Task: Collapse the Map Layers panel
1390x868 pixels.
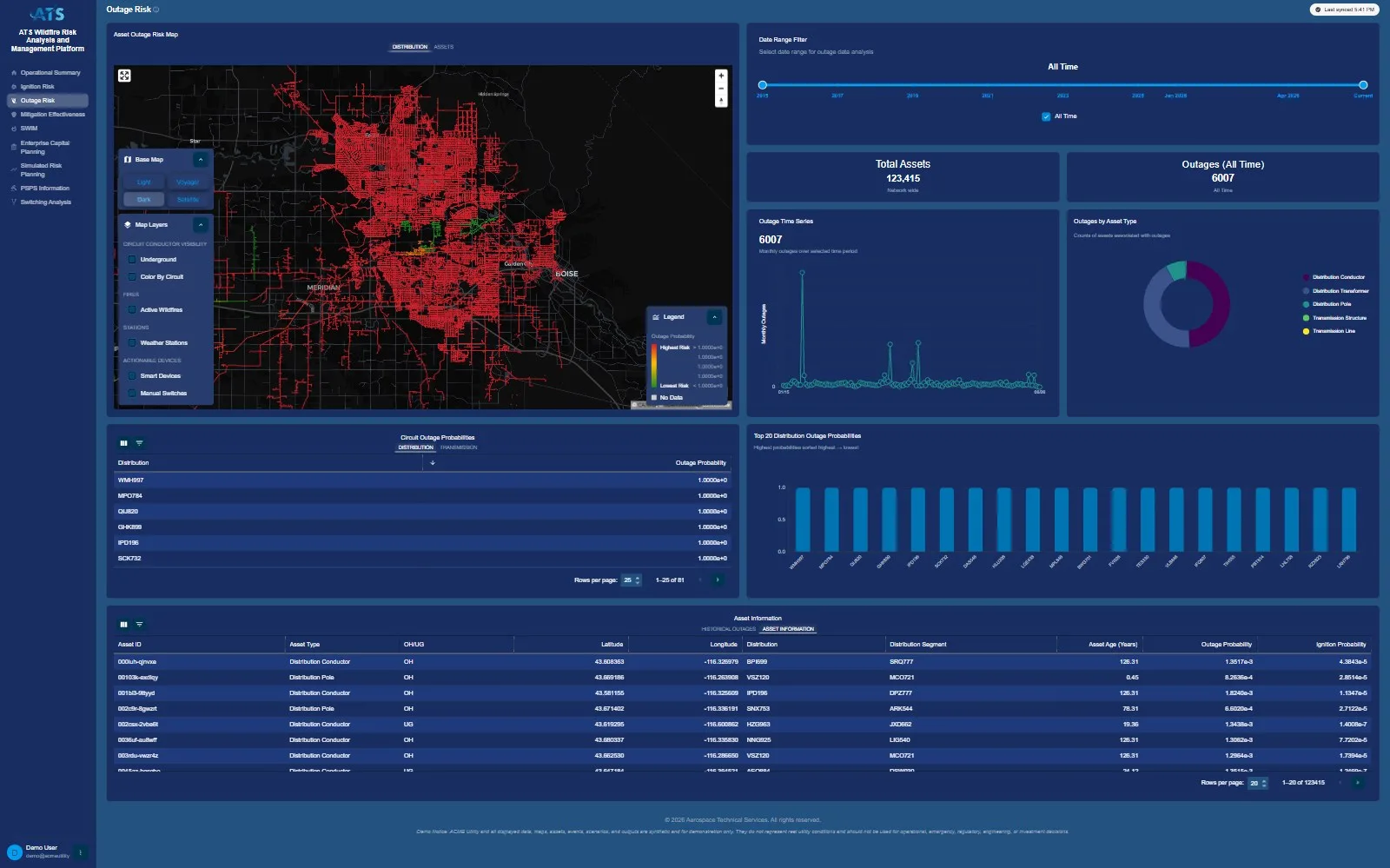Action: (x=201, y=225)
